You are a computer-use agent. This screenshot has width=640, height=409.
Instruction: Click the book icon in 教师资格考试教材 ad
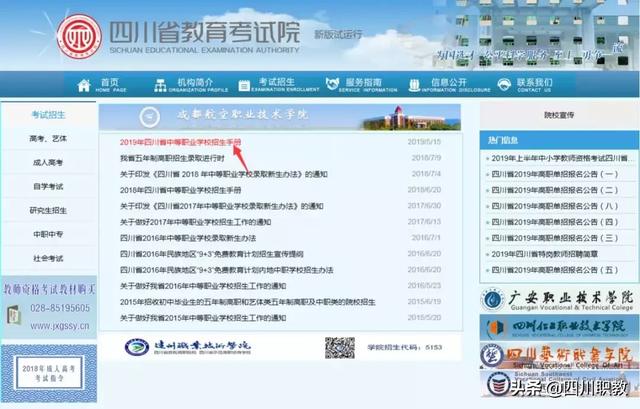pos(14,315)
